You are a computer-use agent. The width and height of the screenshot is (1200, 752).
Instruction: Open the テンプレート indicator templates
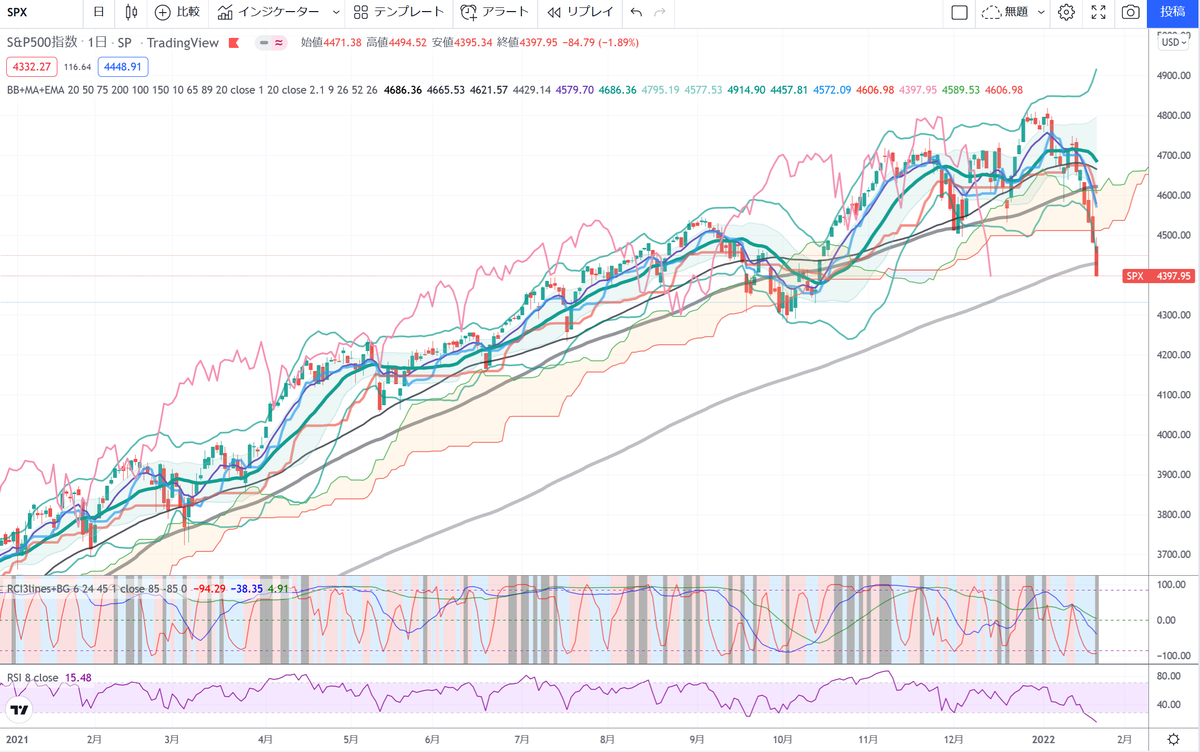(399, 12)
